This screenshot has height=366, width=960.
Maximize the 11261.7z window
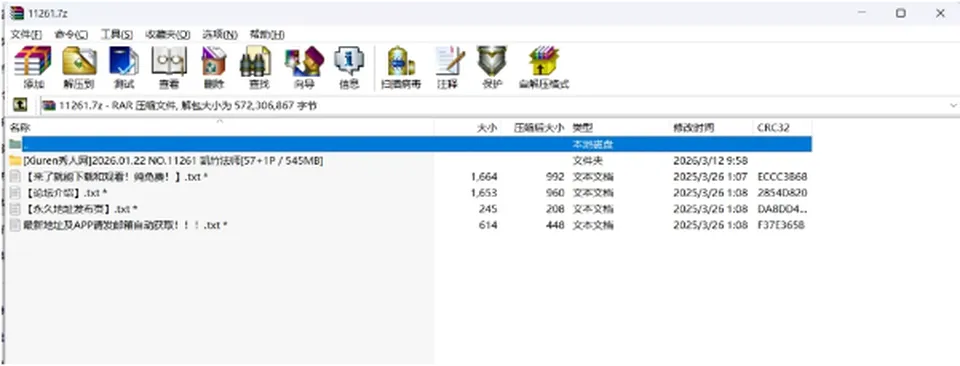[901, 13]
